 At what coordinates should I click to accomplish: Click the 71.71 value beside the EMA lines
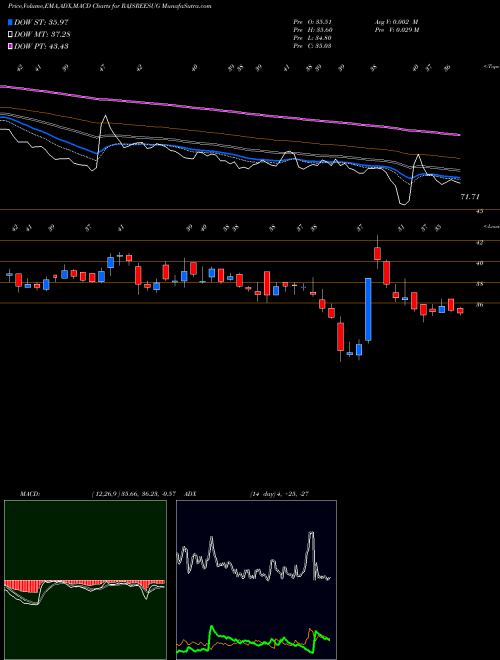coord(470,197)
